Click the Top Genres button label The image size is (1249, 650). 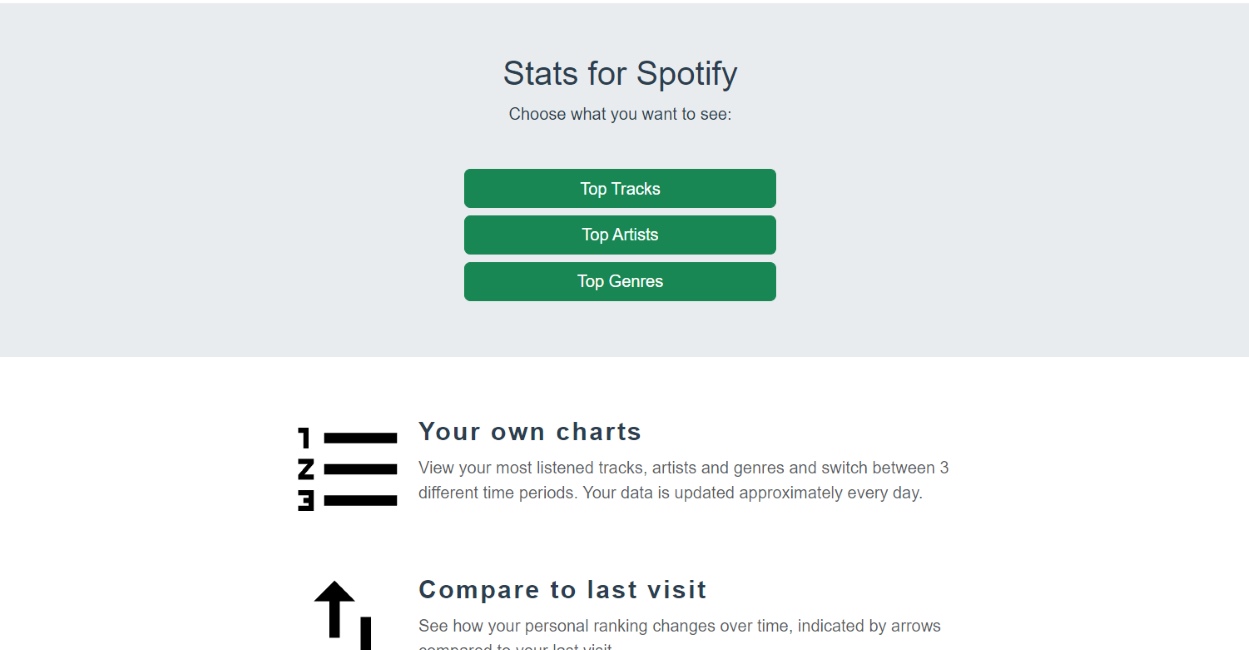pyautogui.click(x=619, y=281)
